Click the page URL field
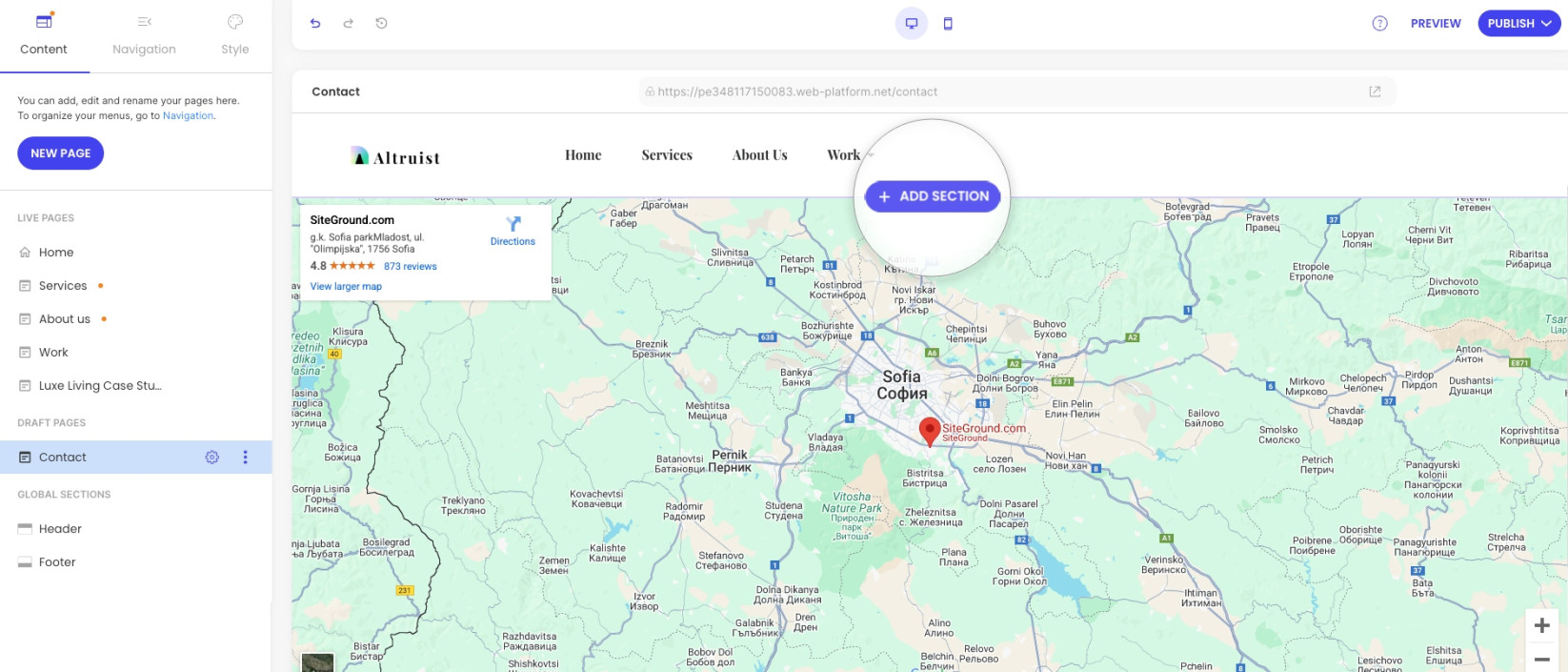The width and height of the screenshot is (1568, 672). click(x=1016, y=92)
